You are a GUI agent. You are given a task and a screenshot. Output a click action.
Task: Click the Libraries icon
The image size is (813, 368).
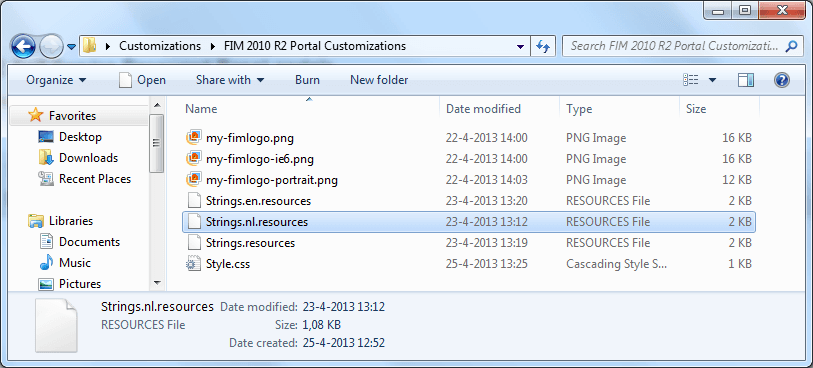coord(35,221)
